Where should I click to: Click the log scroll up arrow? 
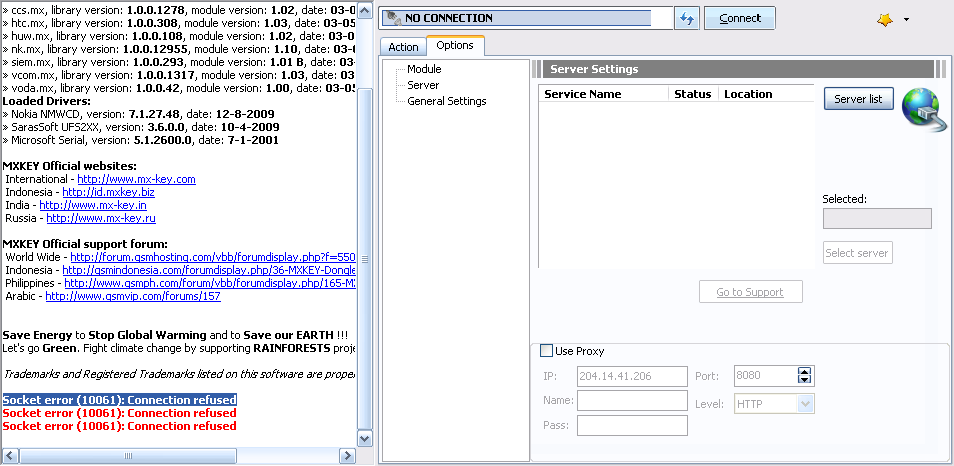coord(365,10)
